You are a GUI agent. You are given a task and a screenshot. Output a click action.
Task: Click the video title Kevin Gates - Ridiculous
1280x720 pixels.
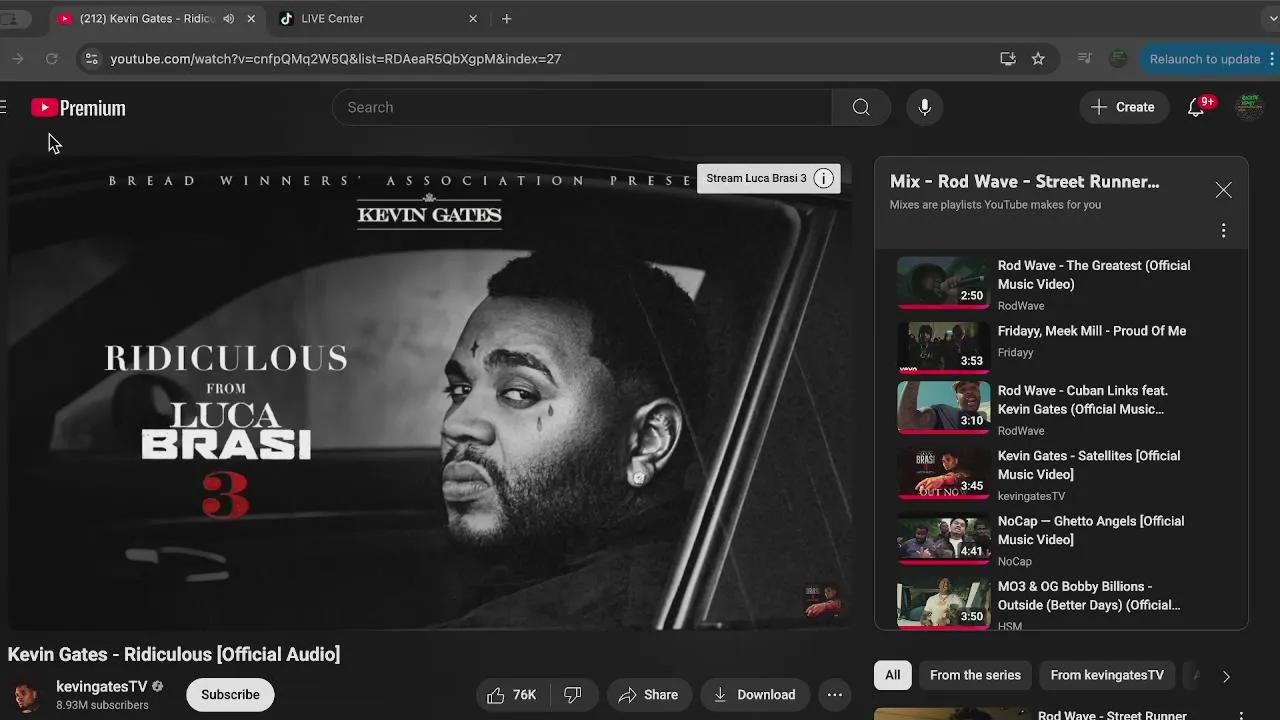[174, 654]
